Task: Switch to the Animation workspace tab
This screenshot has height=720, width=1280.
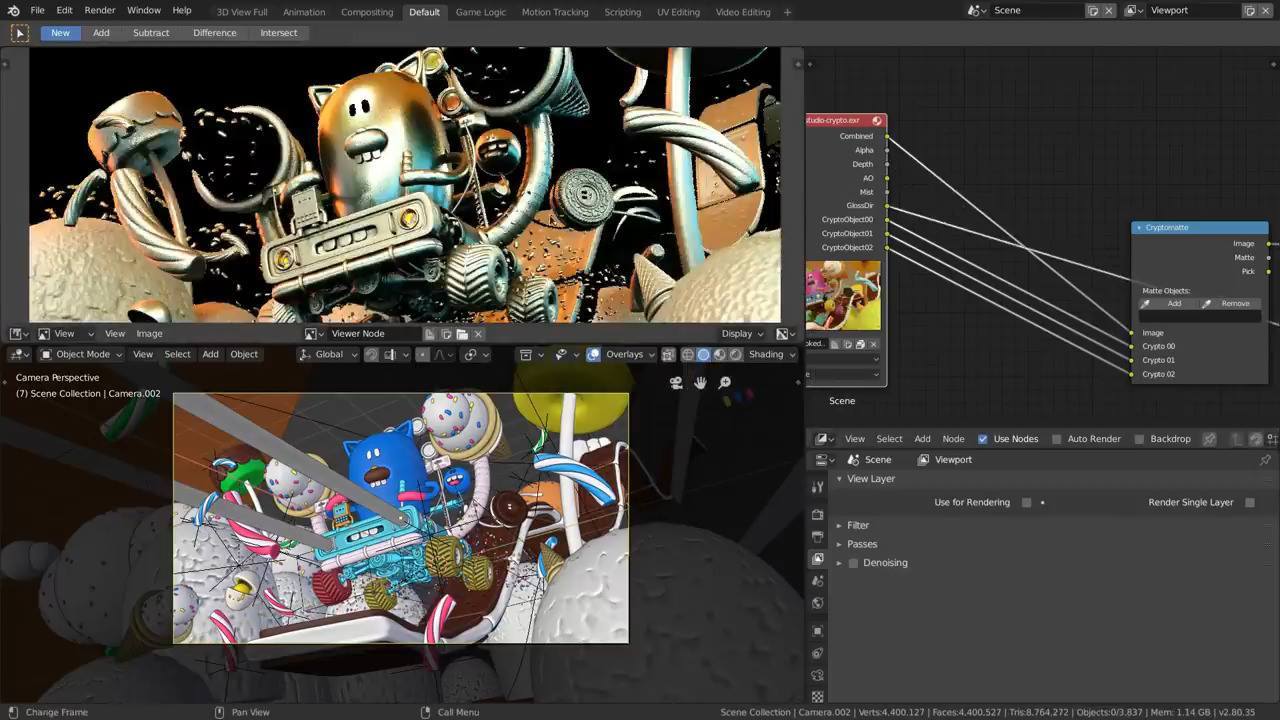Action: [x=304, y=12]
